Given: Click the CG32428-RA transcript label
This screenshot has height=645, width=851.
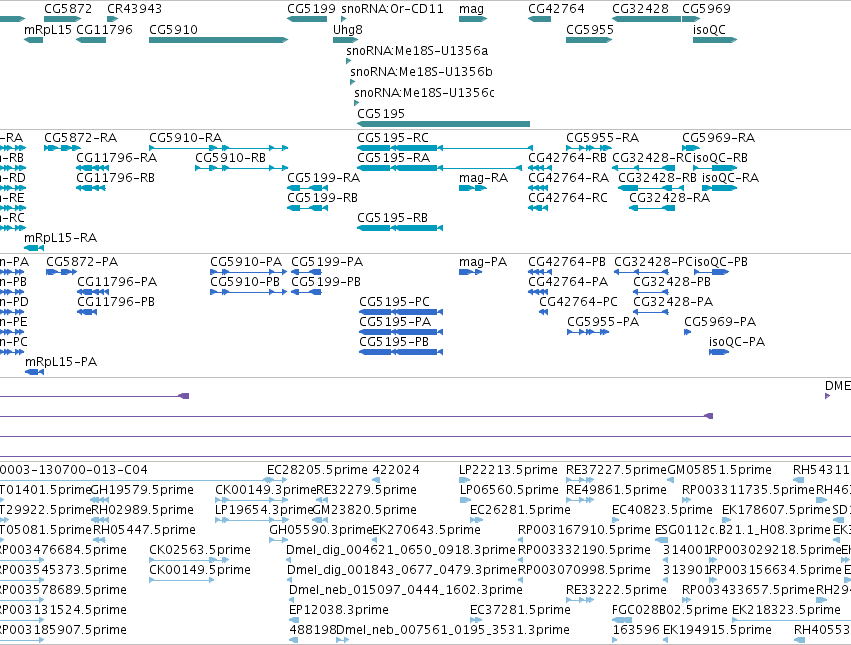Looking at the screenshot, I should point(670,198).
